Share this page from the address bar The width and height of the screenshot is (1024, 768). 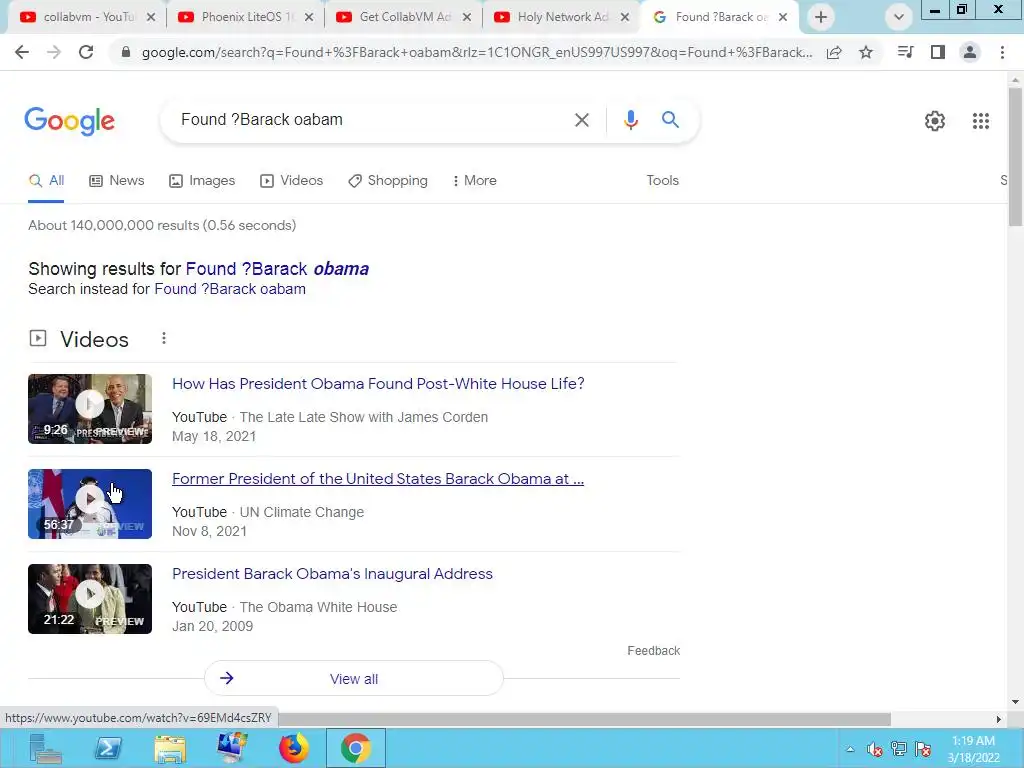[x=834, y=52]
